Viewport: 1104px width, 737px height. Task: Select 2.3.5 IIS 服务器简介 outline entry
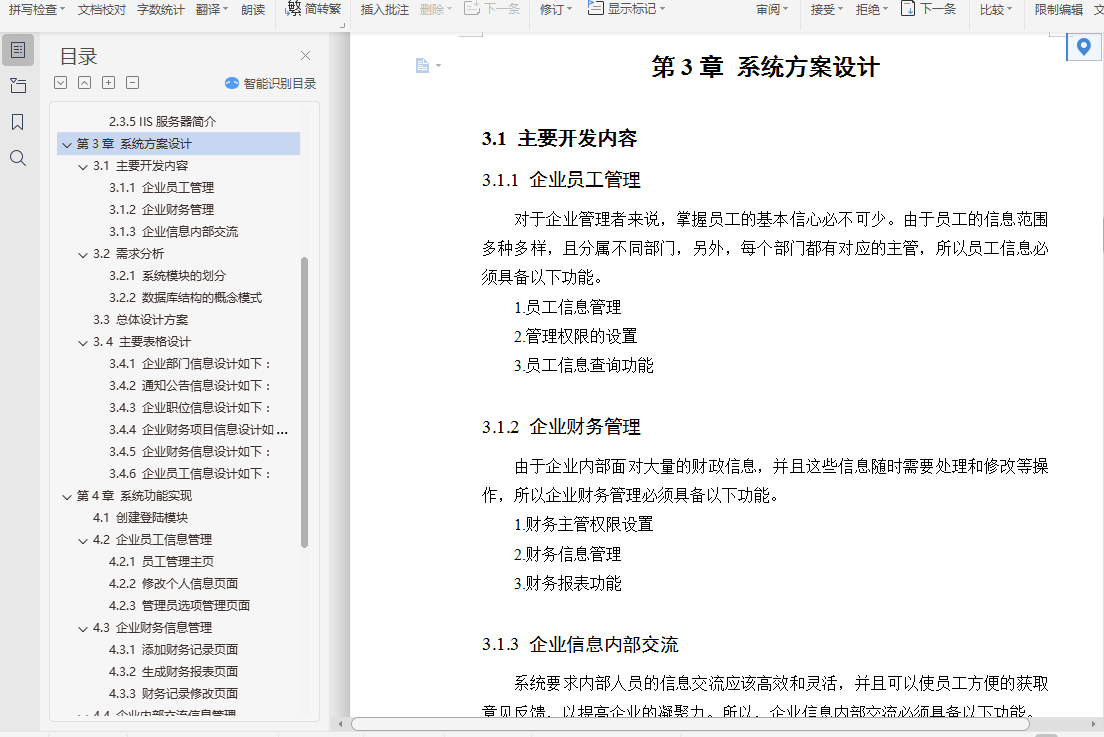163,122
